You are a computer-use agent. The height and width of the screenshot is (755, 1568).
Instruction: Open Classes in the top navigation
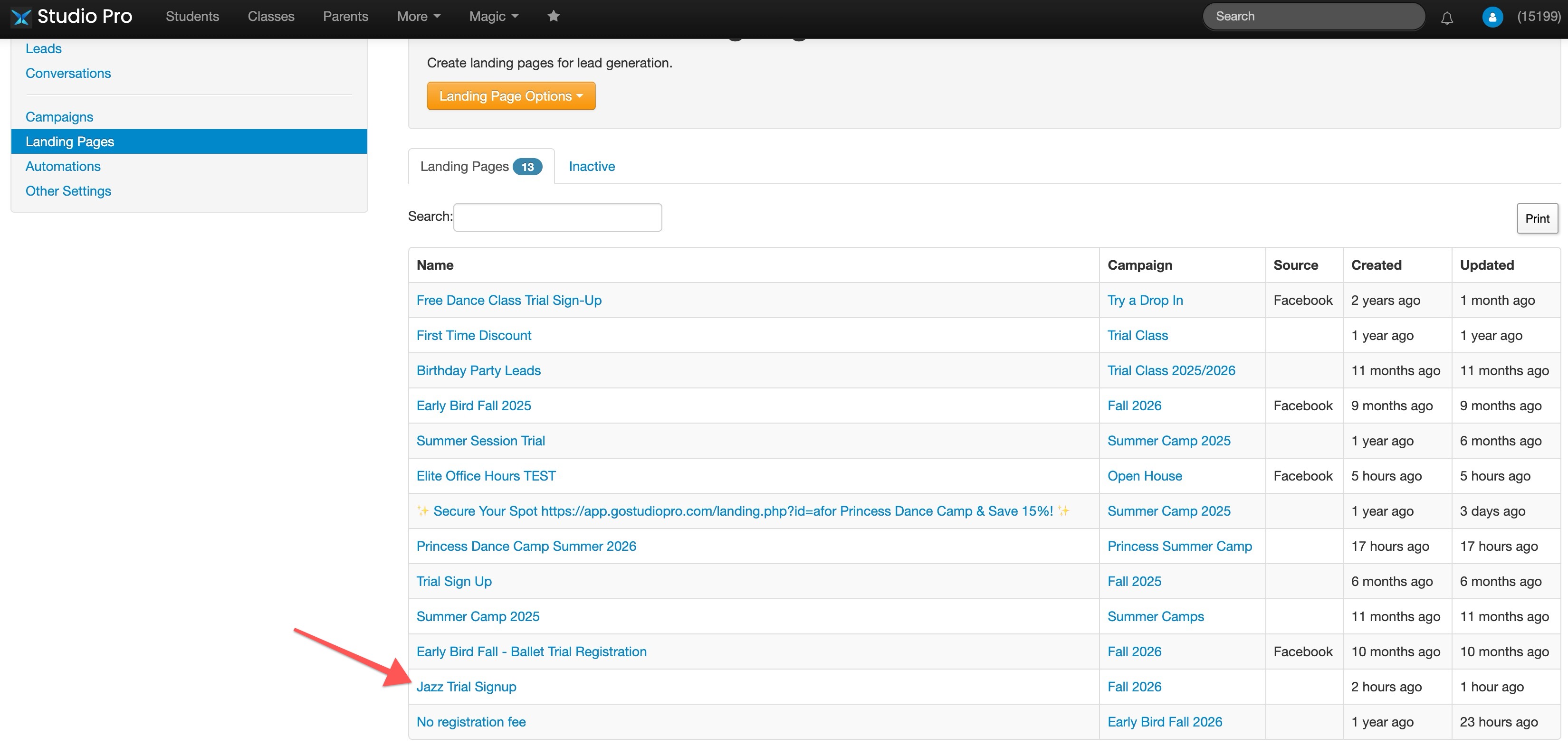click(271, 17)
